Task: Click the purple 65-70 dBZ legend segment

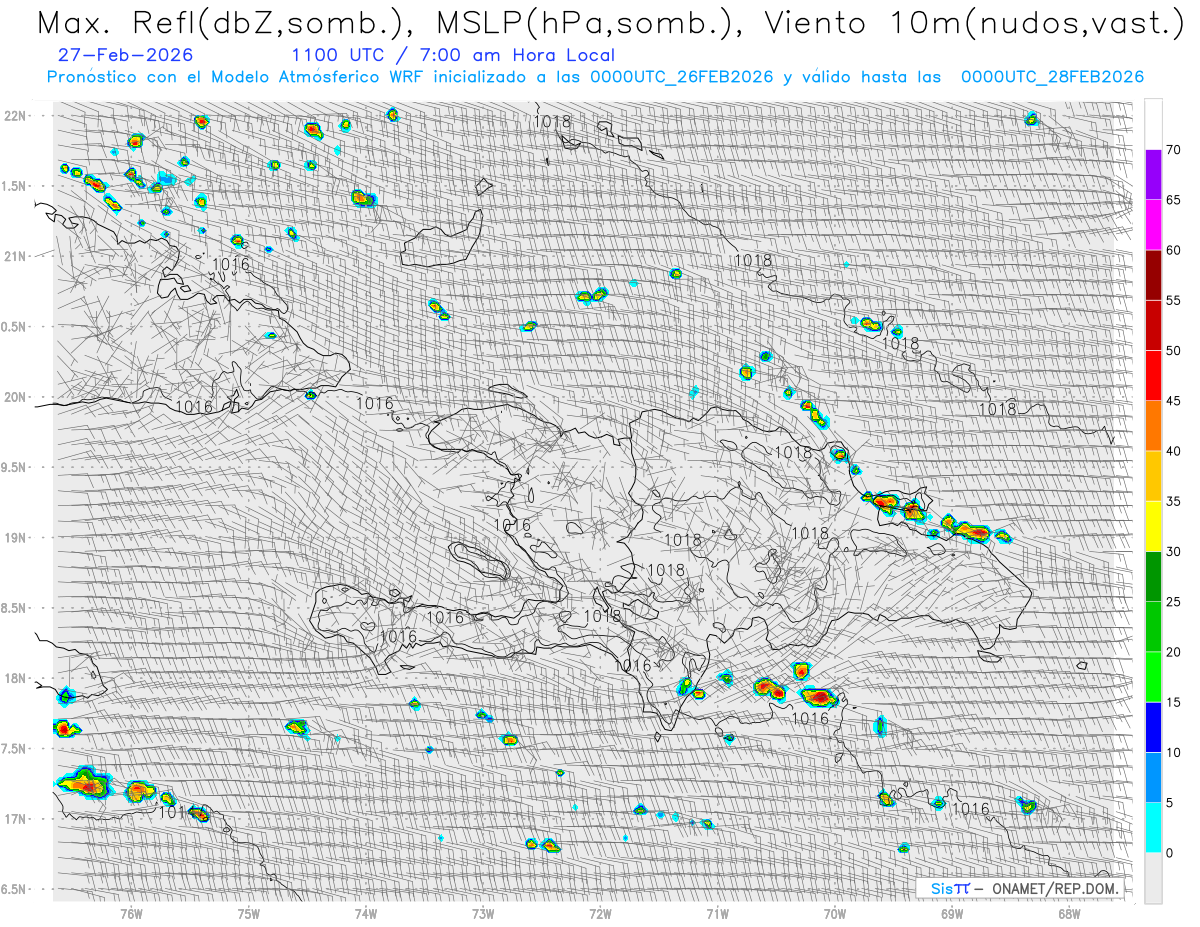Action: [x=1153, y=175]
